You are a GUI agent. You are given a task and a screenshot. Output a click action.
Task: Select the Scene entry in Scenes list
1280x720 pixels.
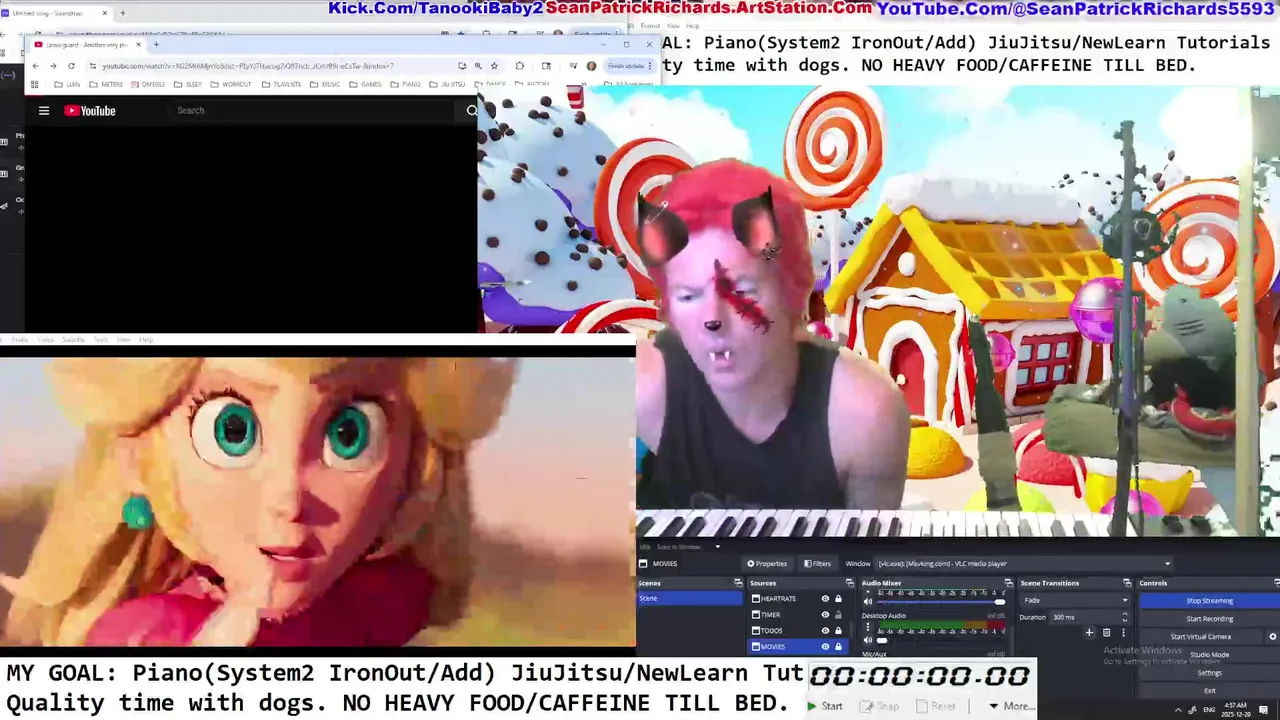coord(688,599)
